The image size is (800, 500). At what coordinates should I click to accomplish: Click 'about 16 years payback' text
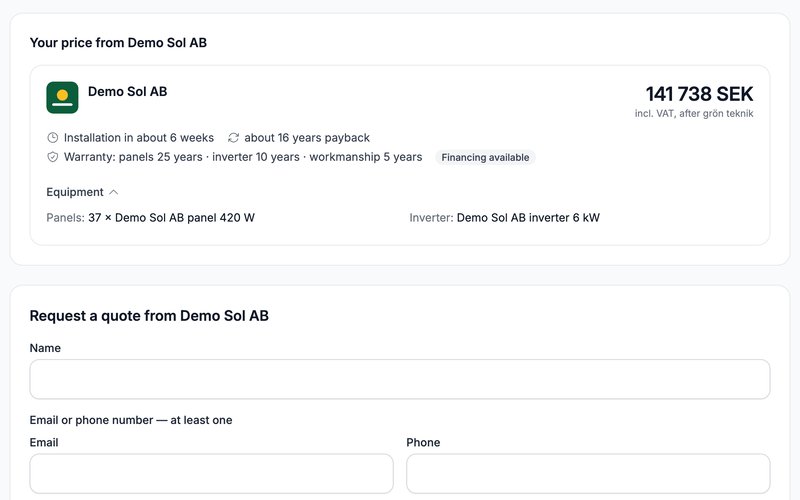pyautogui.click(x=307, y=138)
